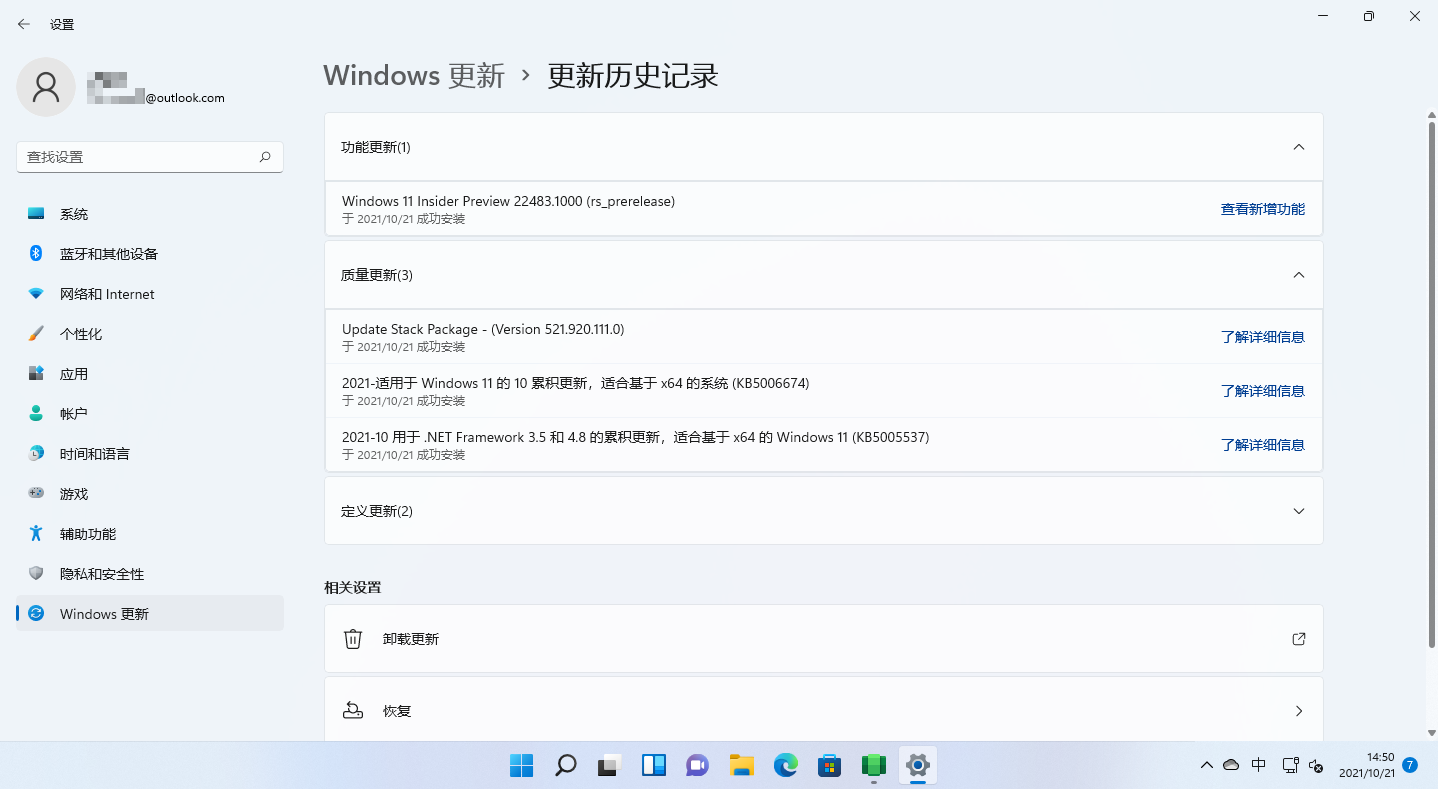Click the user profile avatar
The height and width of the screenshot is (789, 1438).
click(46, 87)
